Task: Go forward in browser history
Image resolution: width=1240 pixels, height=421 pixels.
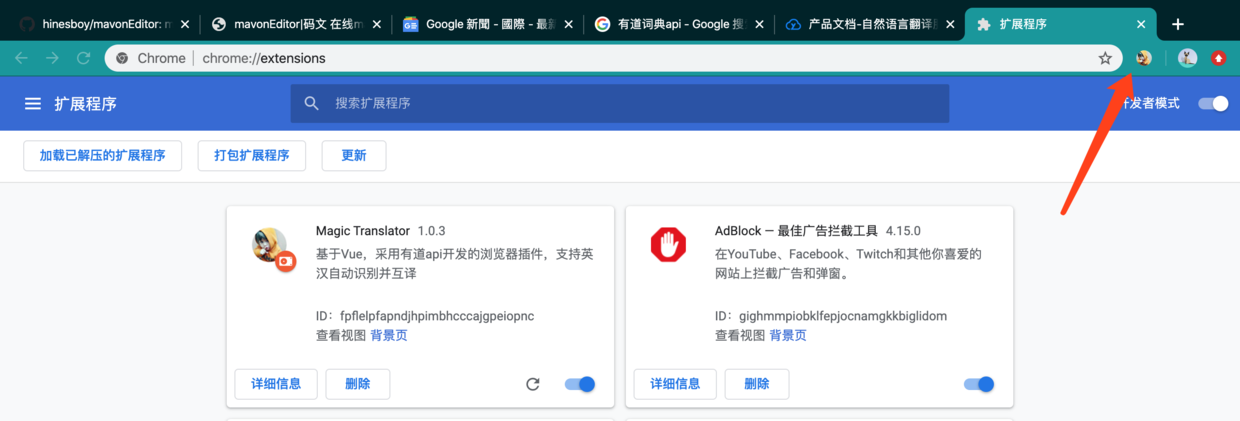Action: point(52,58)
